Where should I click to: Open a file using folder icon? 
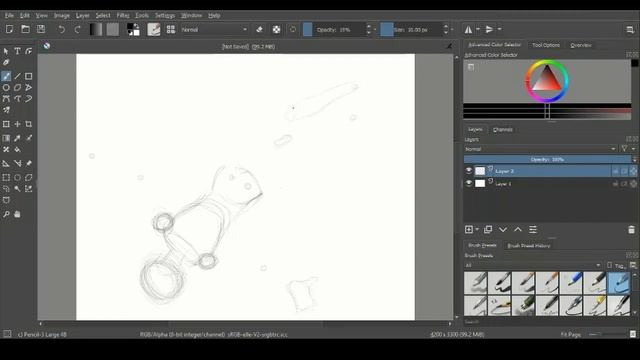(x=25, y=29)
